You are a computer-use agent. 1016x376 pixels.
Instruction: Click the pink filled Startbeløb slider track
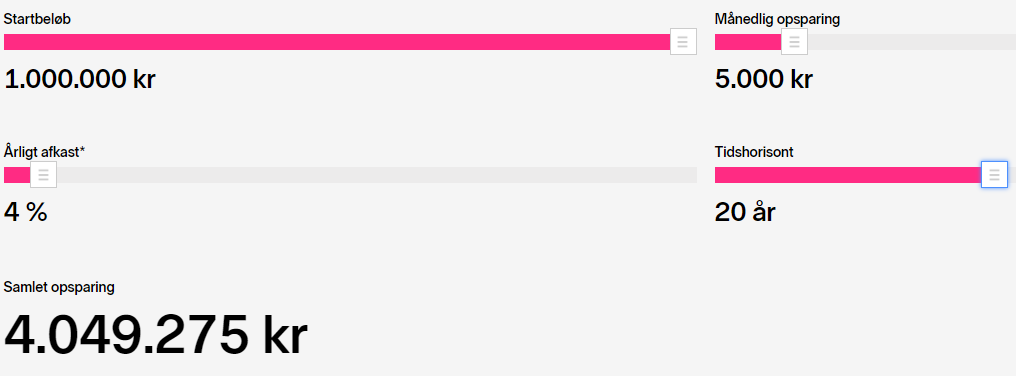coord(337,42)
